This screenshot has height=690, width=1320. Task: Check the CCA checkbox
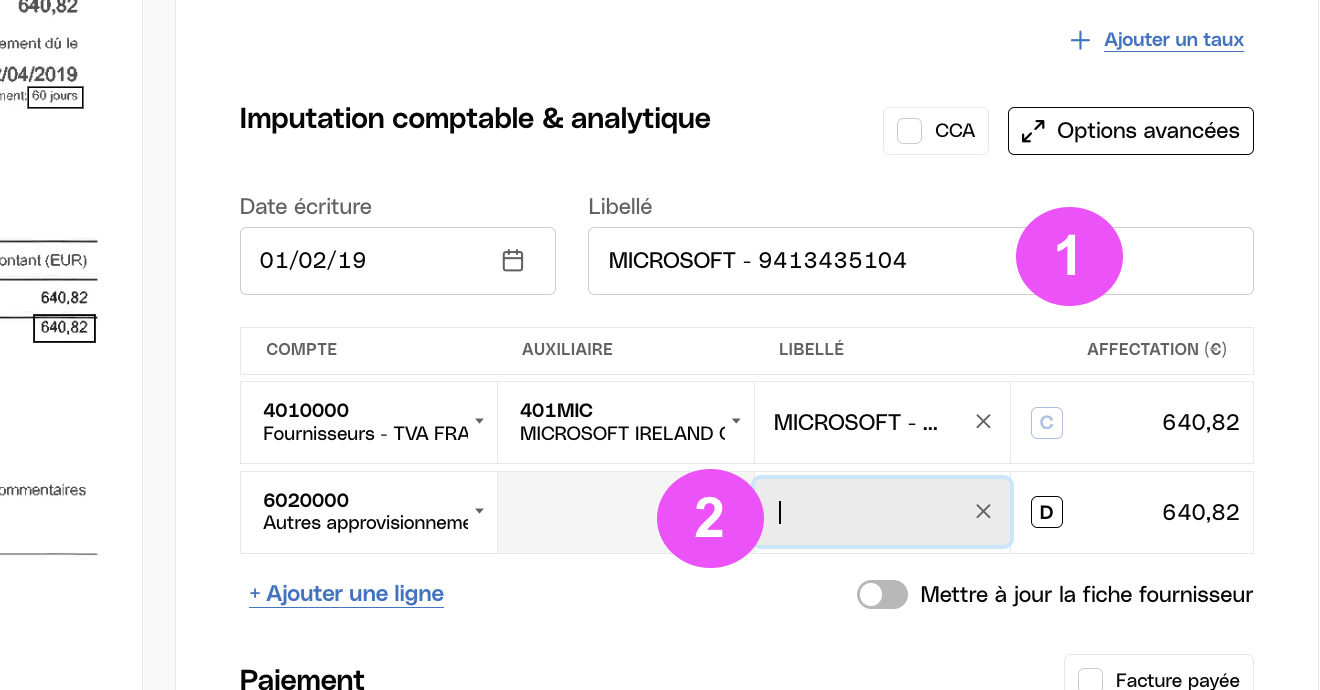click(x=909, y=131)
